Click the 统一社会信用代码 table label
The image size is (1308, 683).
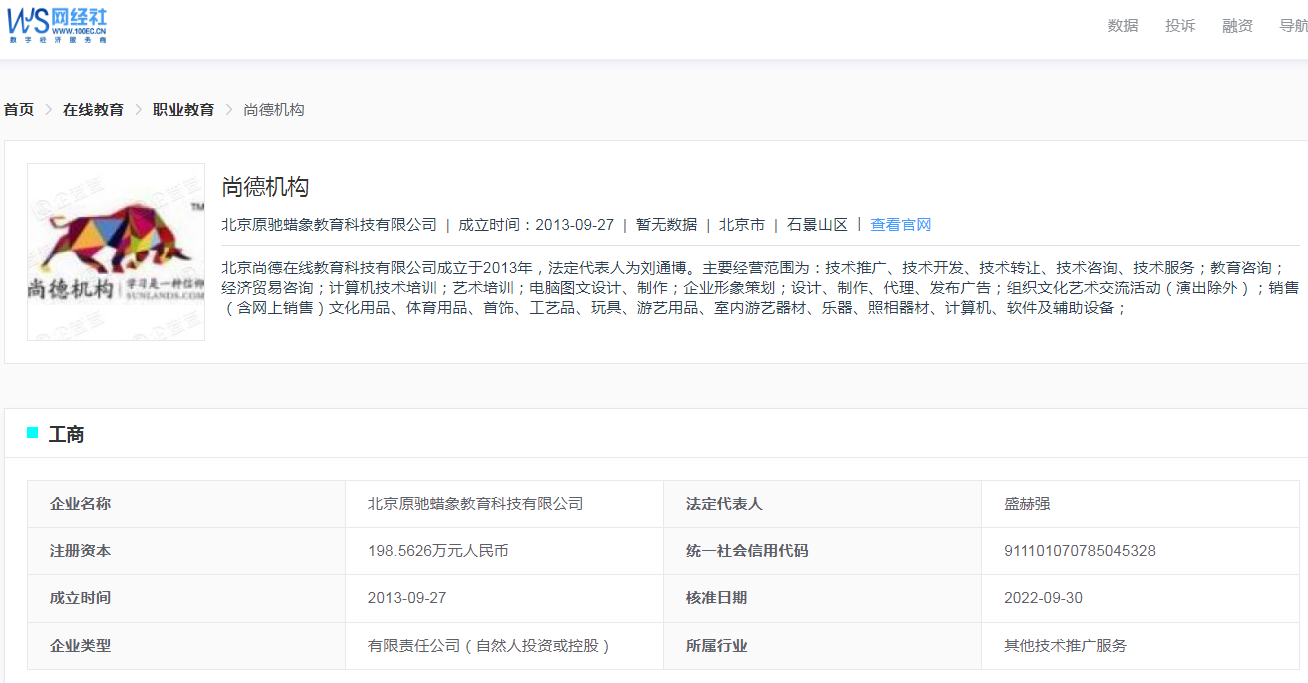point(747,551)
